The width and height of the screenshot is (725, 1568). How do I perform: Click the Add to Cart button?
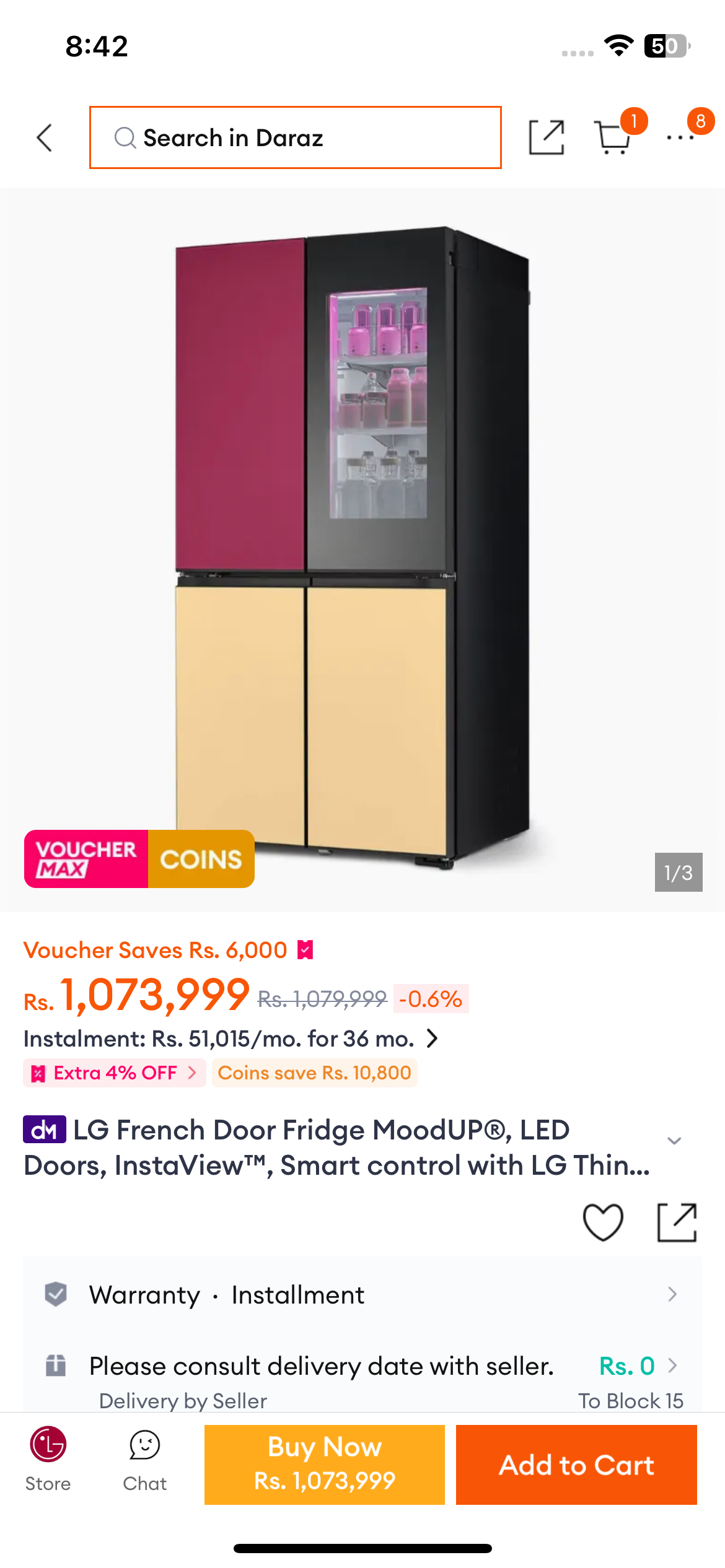[576, 1465]
